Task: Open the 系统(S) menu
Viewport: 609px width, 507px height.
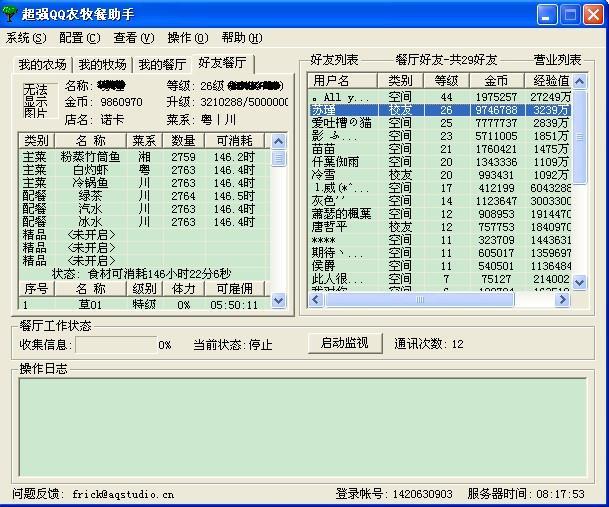Action: click(x=26, y=38)
